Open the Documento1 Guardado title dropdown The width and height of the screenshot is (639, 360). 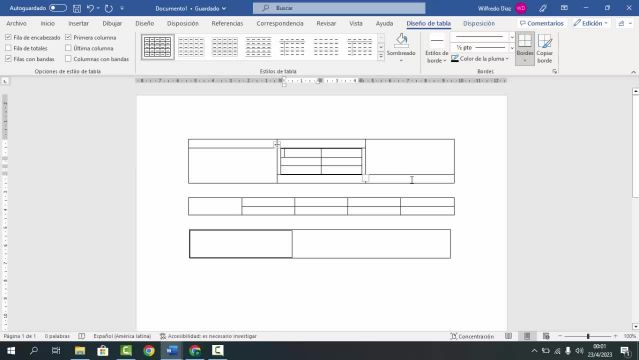190,8
